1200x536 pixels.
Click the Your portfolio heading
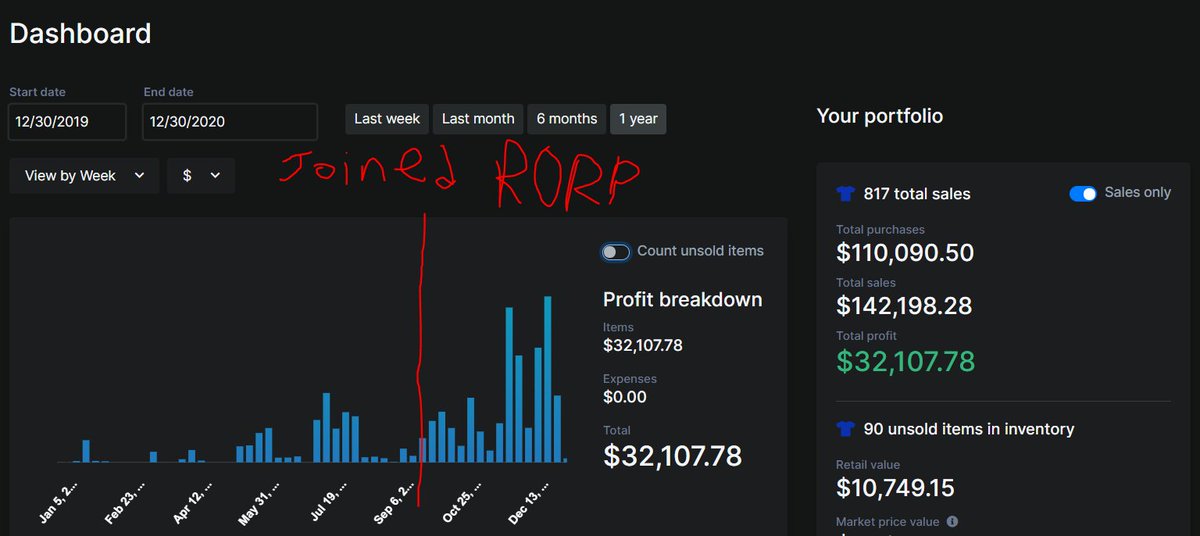[x=880, y=116]
